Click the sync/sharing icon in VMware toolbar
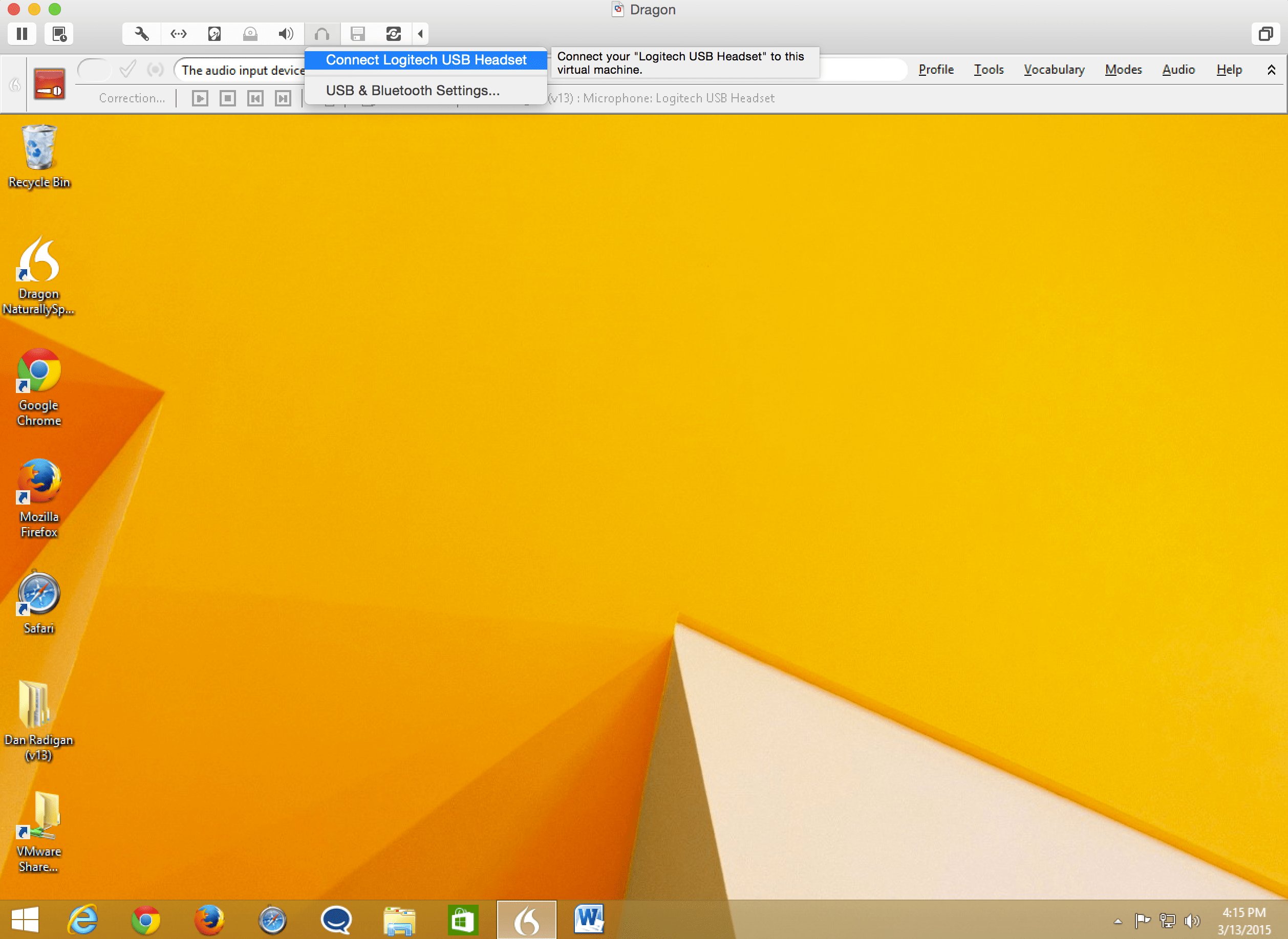The image size is (1288, 939). pyautogui.click(x=394, y=34)
